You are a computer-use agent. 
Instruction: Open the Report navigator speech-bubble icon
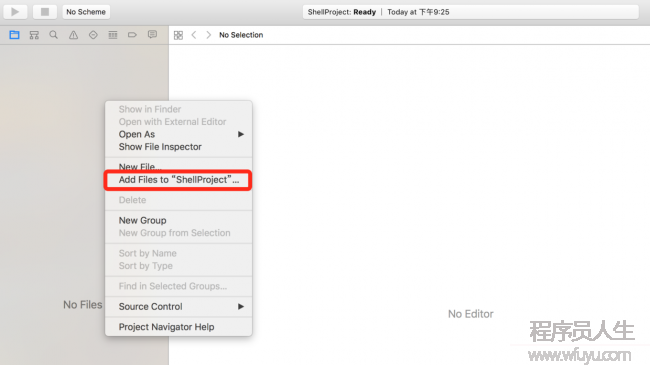pyautogui.click(x=153, y=34)
